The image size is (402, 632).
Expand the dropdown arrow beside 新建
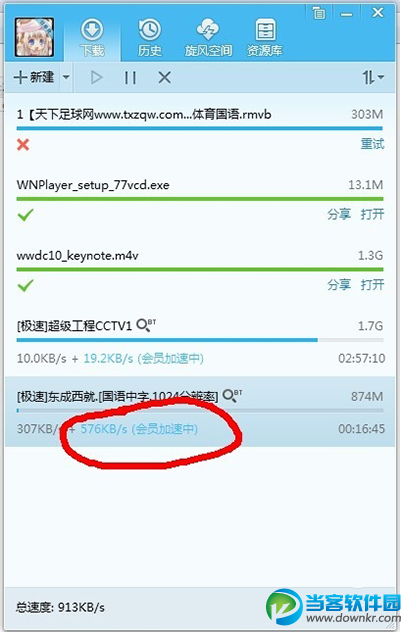tap(67, 77)
